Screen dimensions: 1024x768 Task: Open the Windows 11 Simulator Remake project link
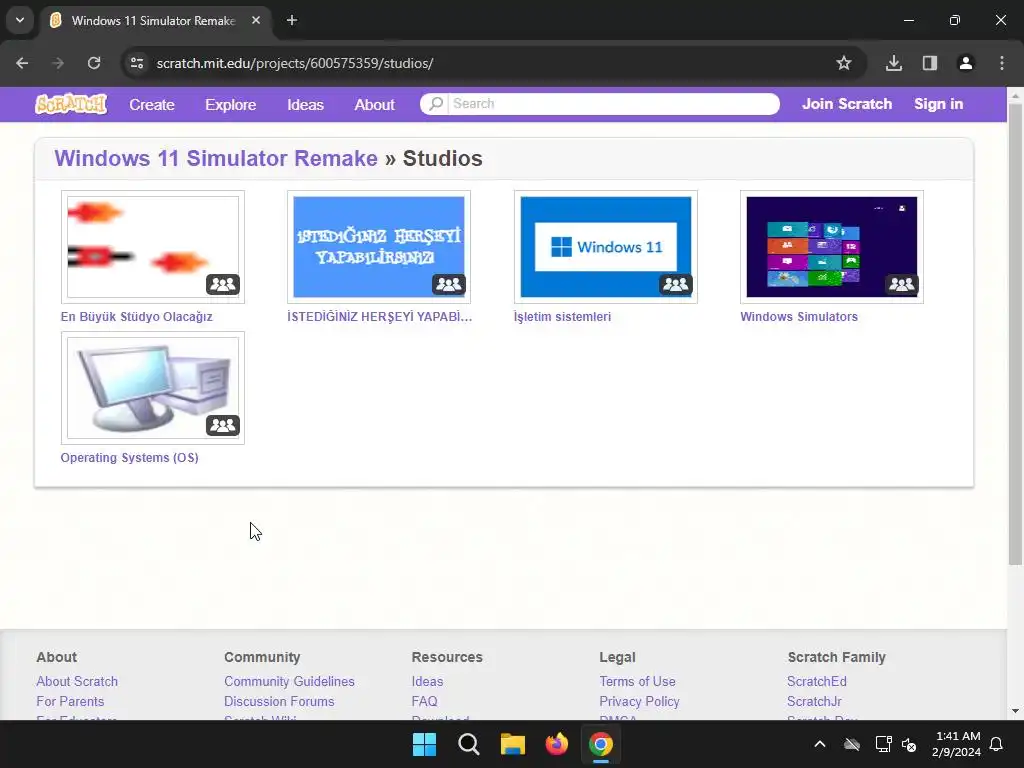tap(216, 158)
